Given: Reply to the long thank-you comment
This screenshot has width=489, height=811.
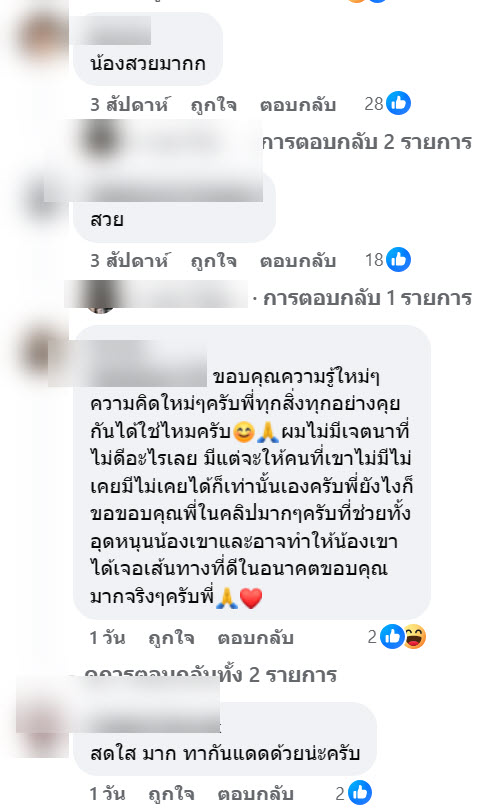Looking at the screenshot, I should 255,638.
